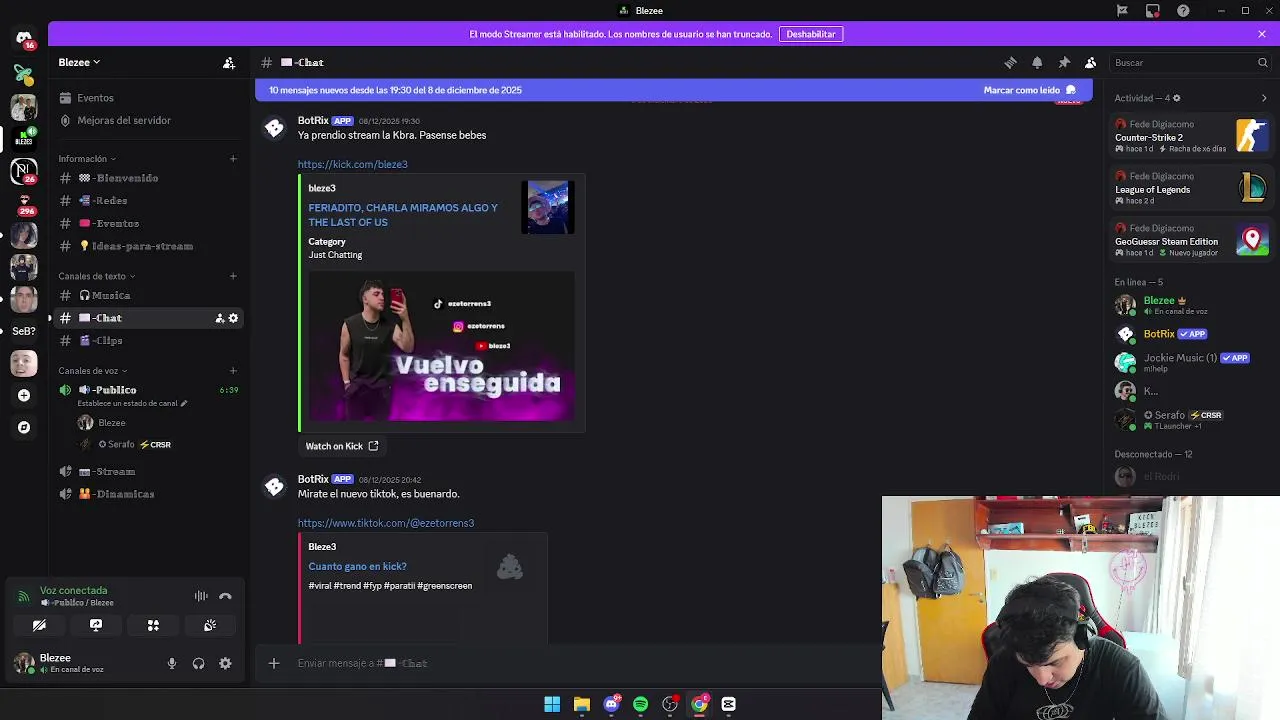Collapse the Canales de texto category
Viewport: 1280px width, 720px height.
(x=97, y=276)
